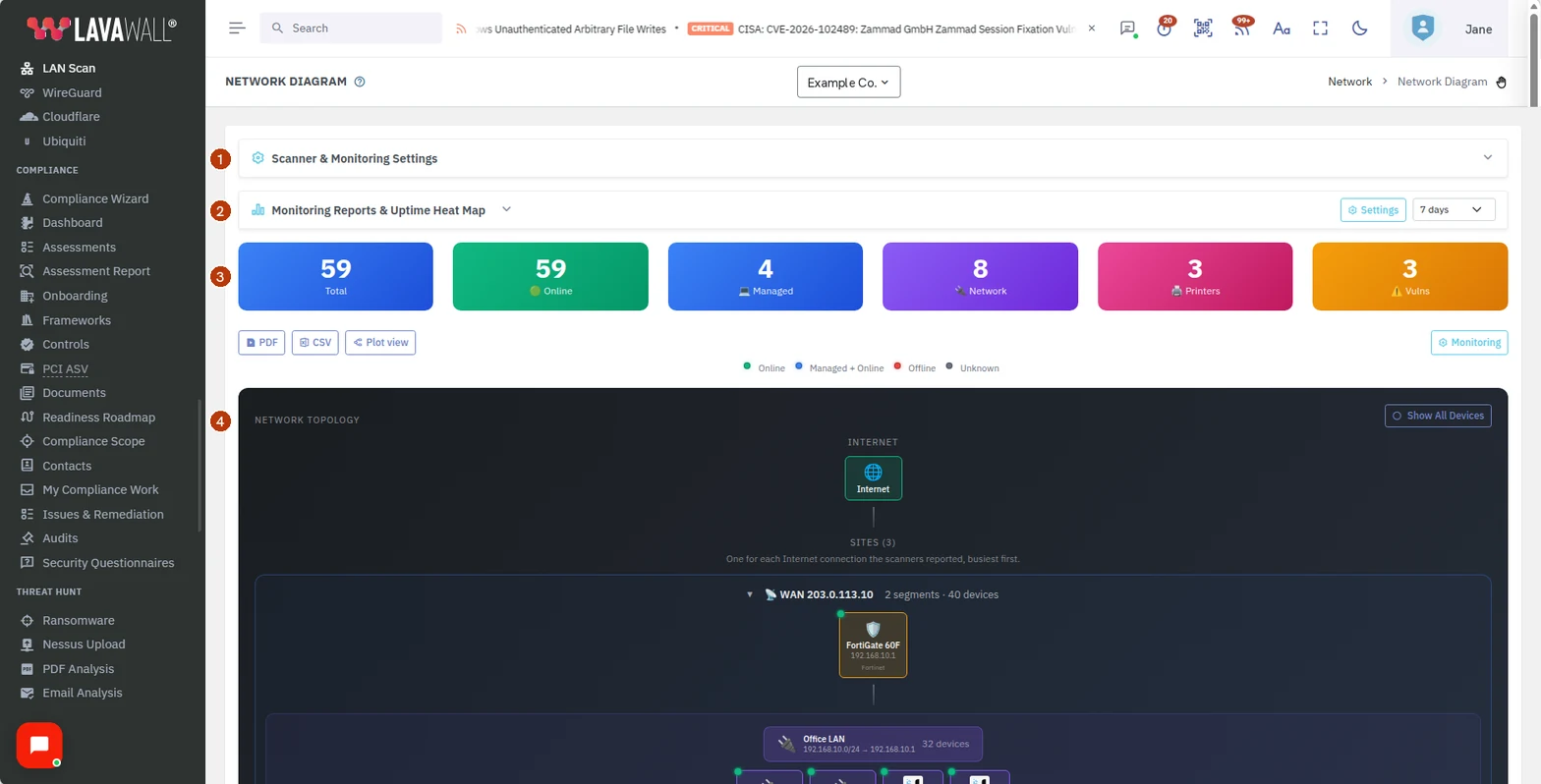This screenshot has height=784, width=1541.
Task: Export the diagram as PDF
Action: 261,342
